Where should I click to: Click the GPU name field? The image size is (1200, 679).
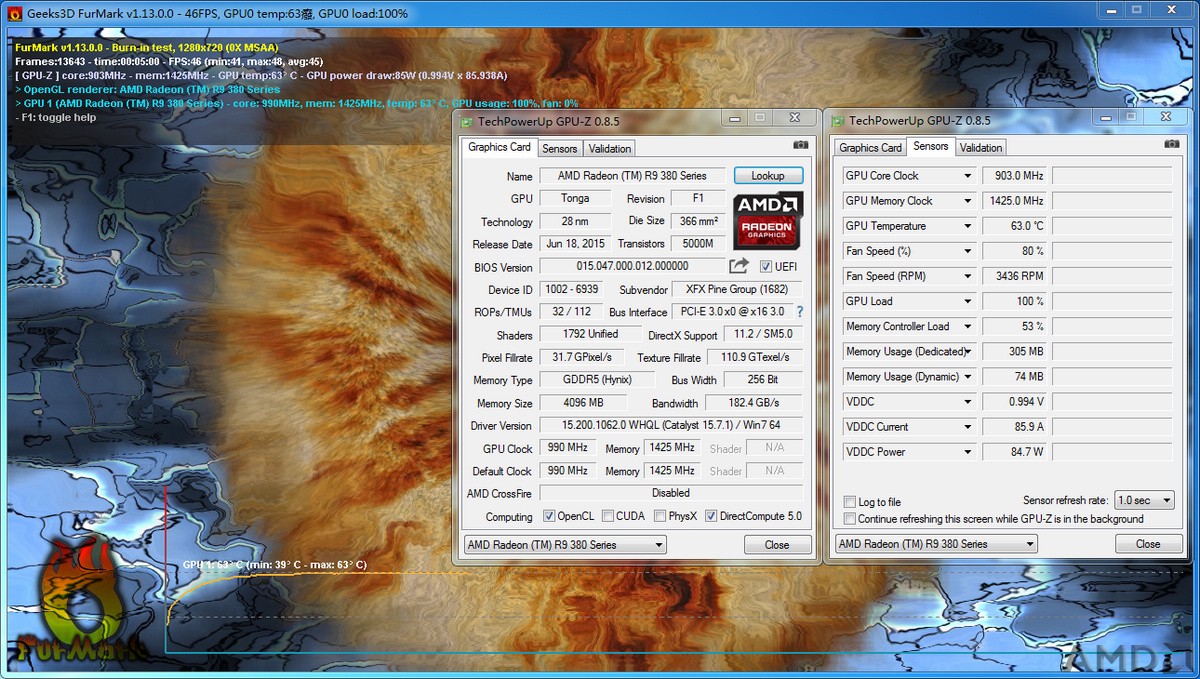click(632, 175)
